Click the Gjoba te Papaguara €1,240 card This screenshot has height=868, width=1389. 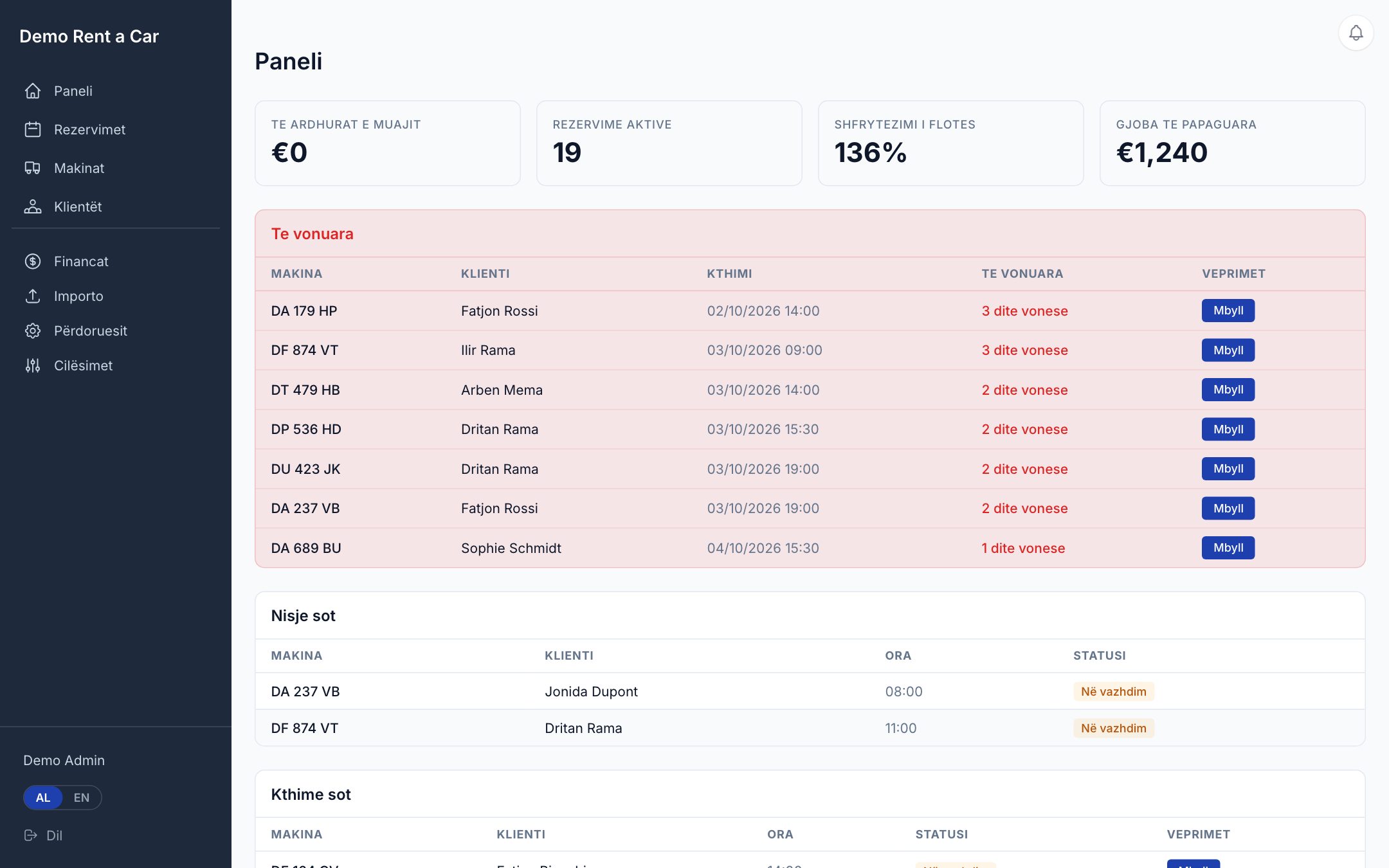pyautogui.click(x=1232, y=143)
